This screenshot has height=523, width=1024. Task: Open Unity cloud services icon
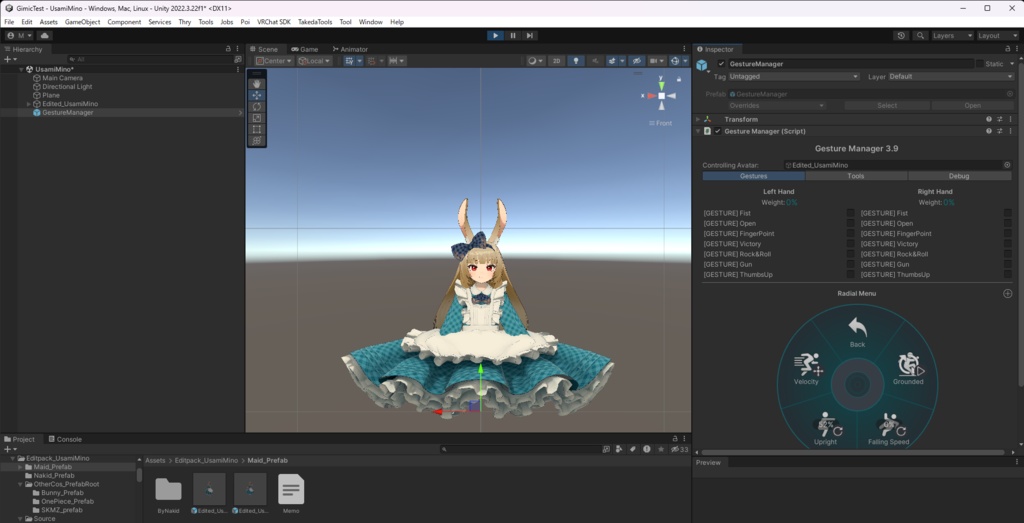(44, 35)
